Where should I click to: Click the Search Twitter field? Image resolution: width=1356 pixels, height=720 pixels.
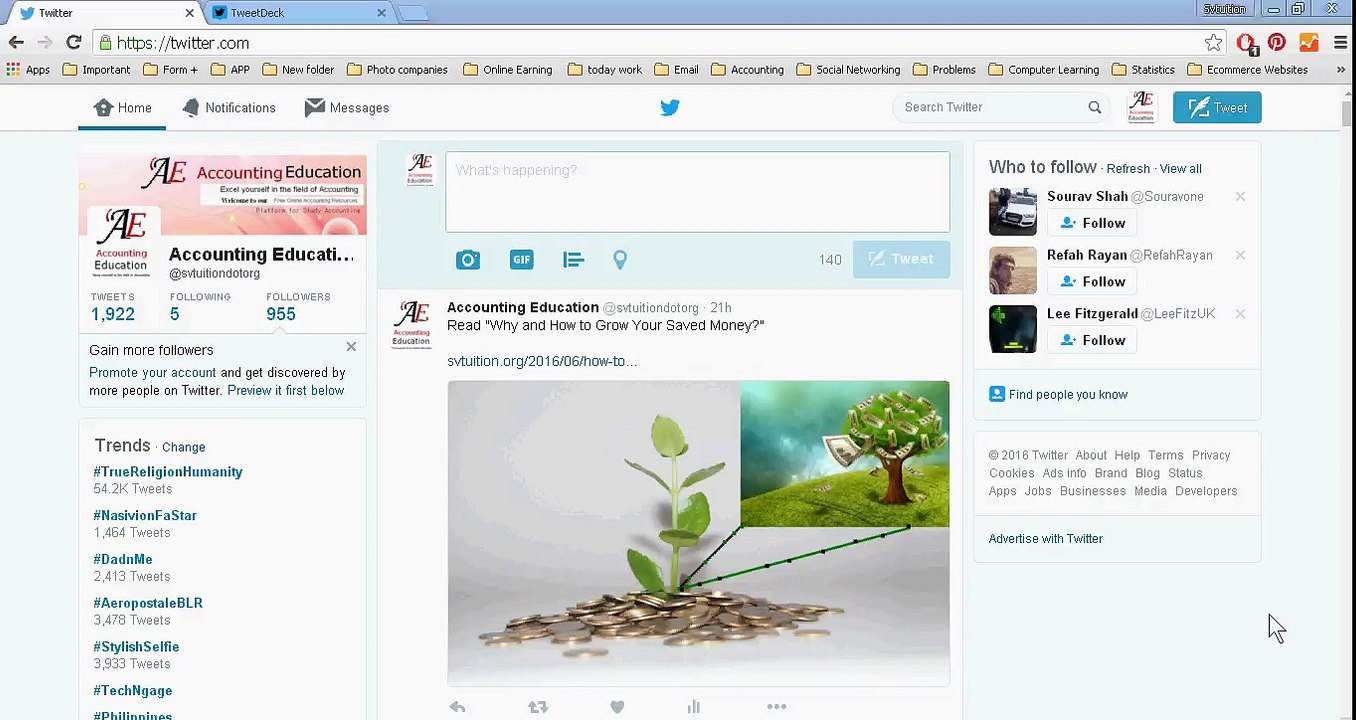990,107
